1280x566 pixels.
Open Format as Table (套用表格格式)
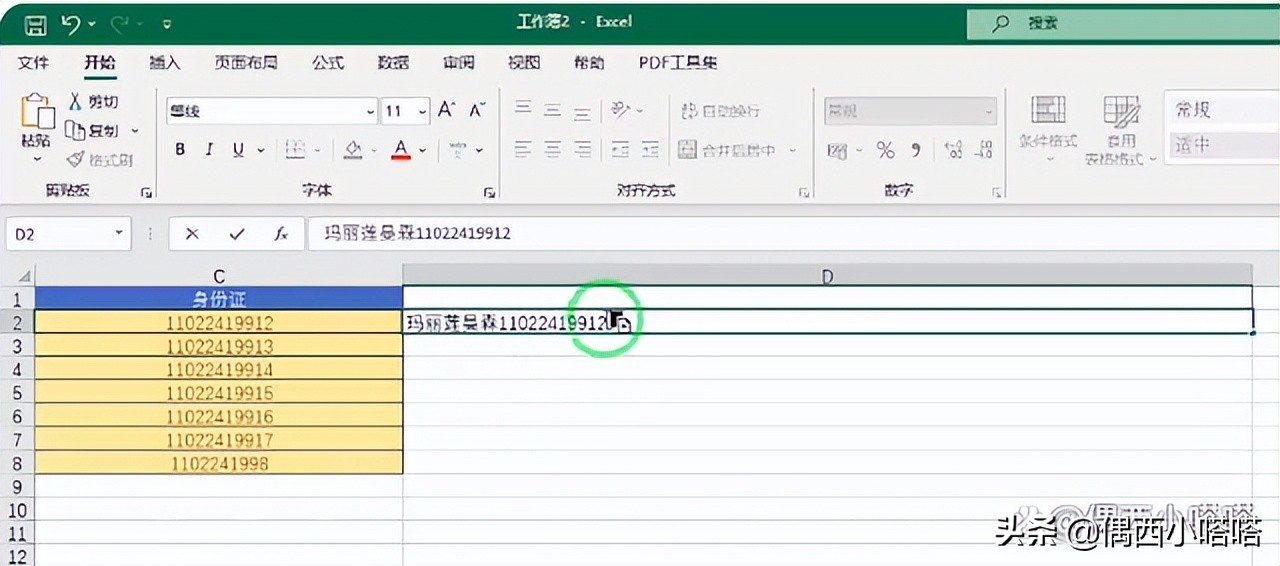click(1121, 130)
